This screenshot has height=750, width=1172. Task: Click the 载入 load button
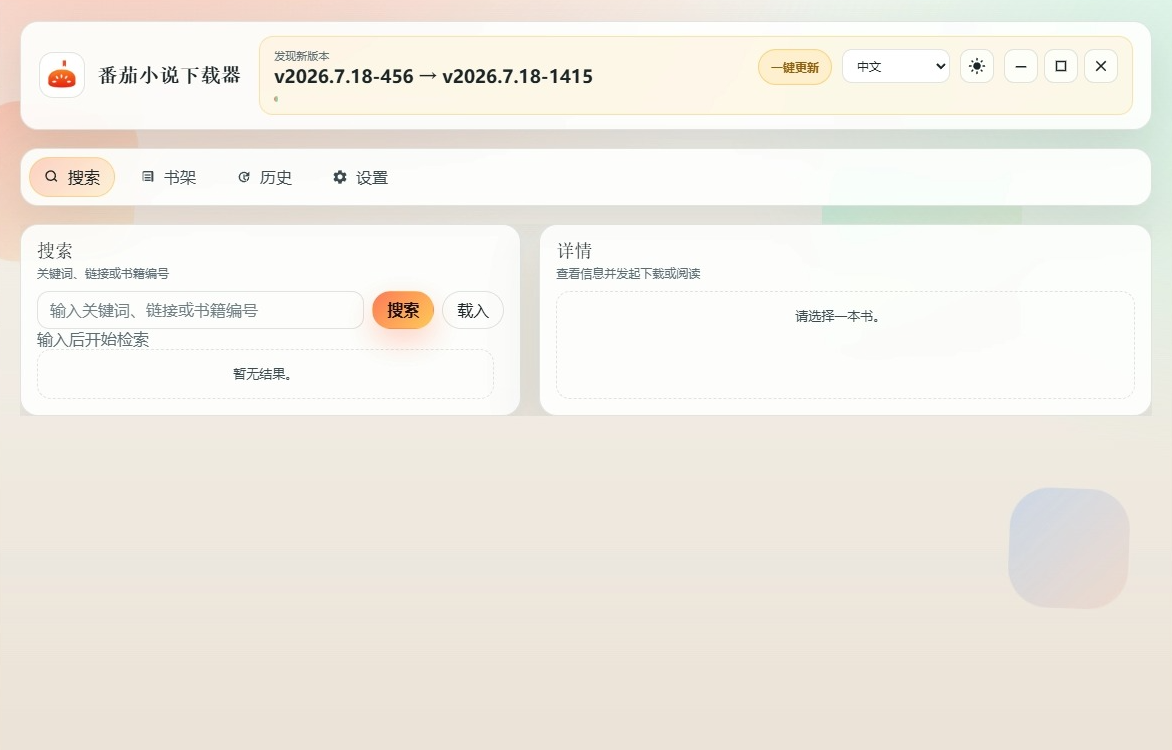coord(472,310)
